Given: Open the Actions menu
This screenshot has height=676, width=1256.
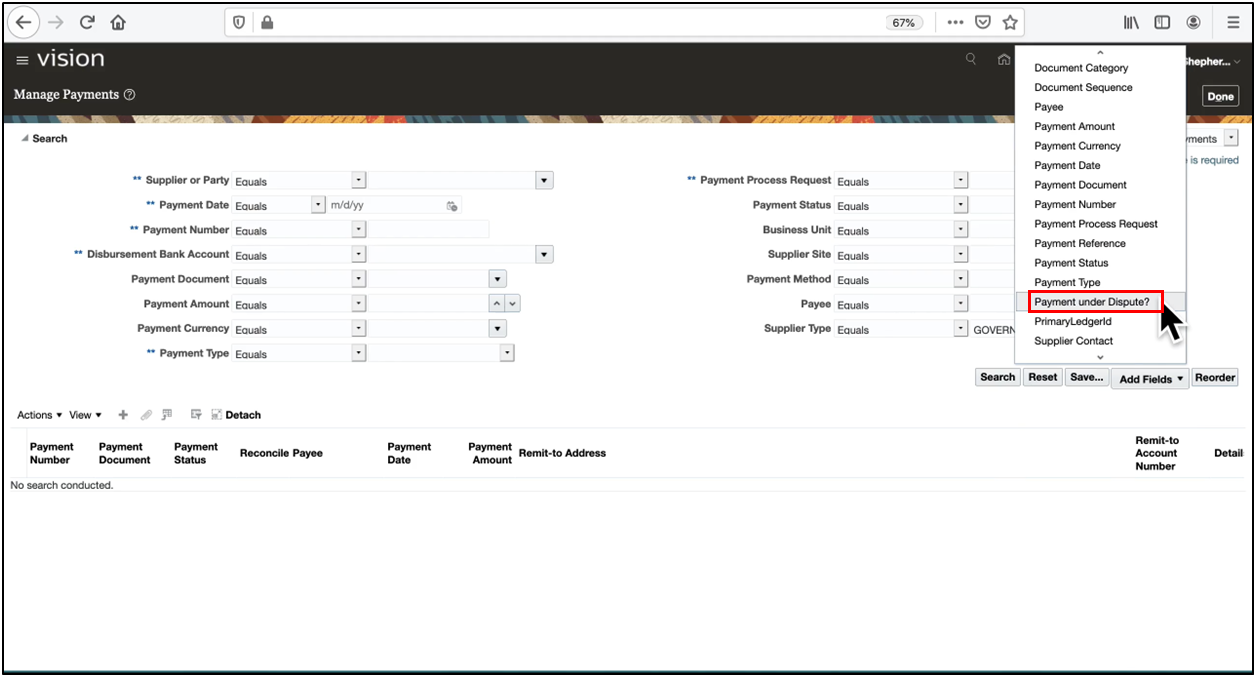Looking at the screenshot, I should 39,415.
